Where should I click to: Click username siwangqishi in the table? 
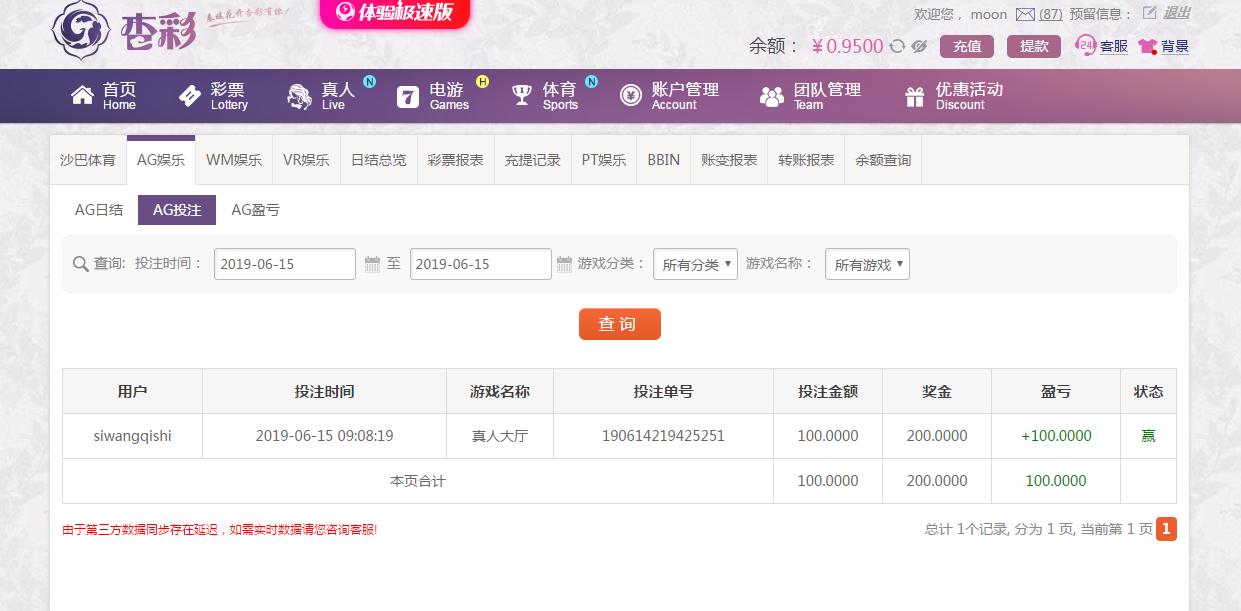coord(132,436)
